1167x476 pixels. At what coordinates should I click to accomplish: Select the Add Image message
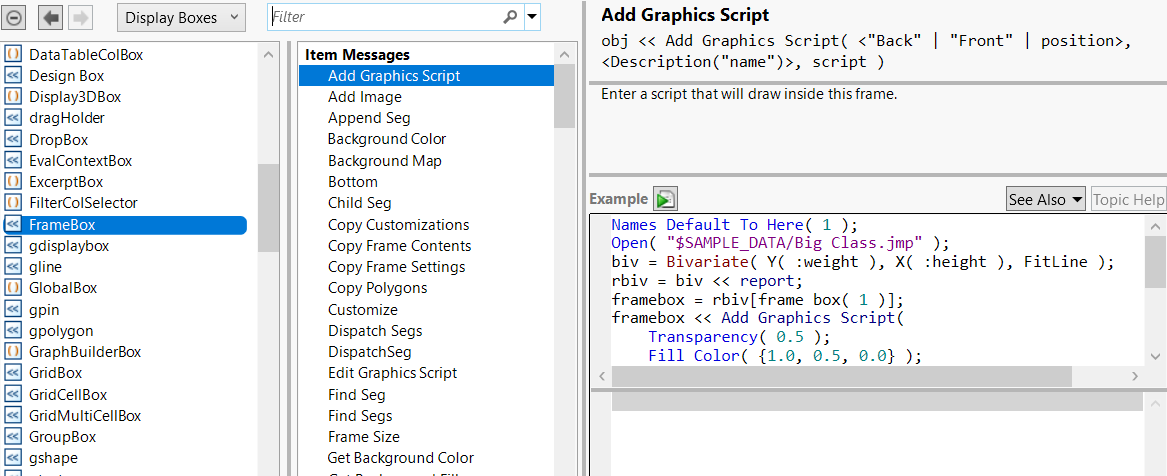click(365, 97)
